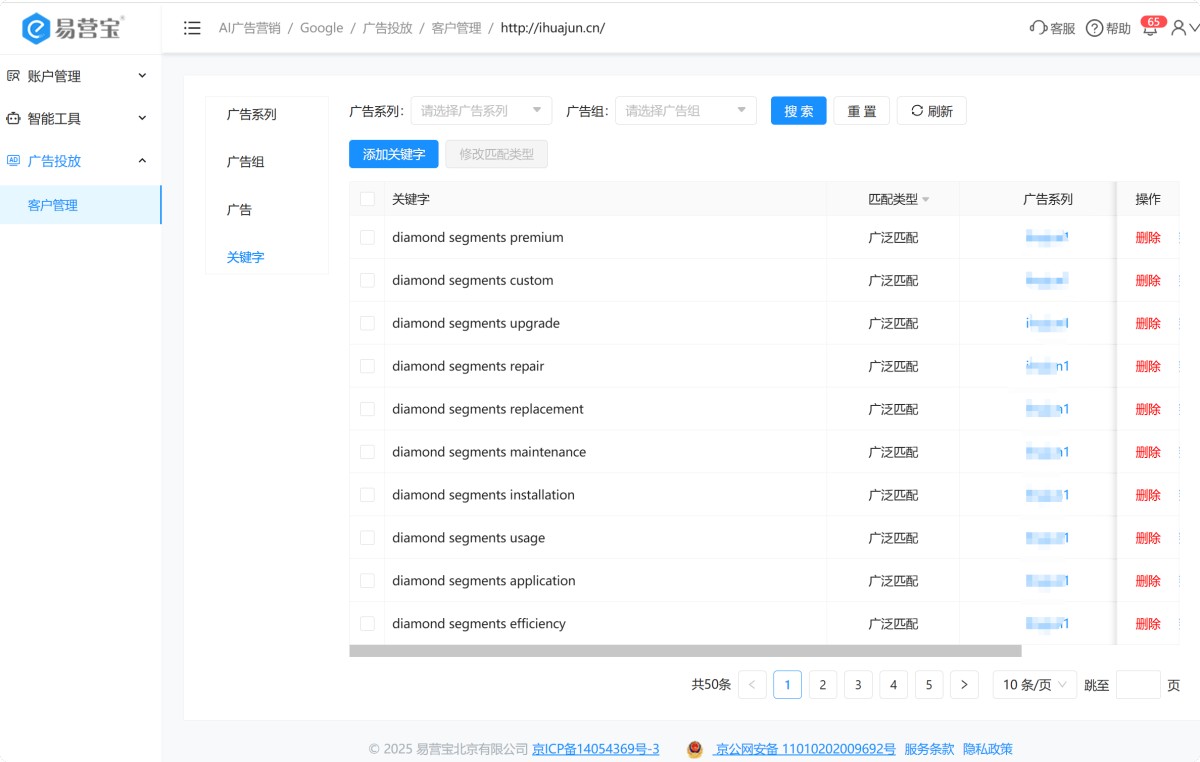Open the notifications bell with badge 65
The height and width of the screenshot is (762, 1200).
pyautogui.click(x=1150, y=28)
